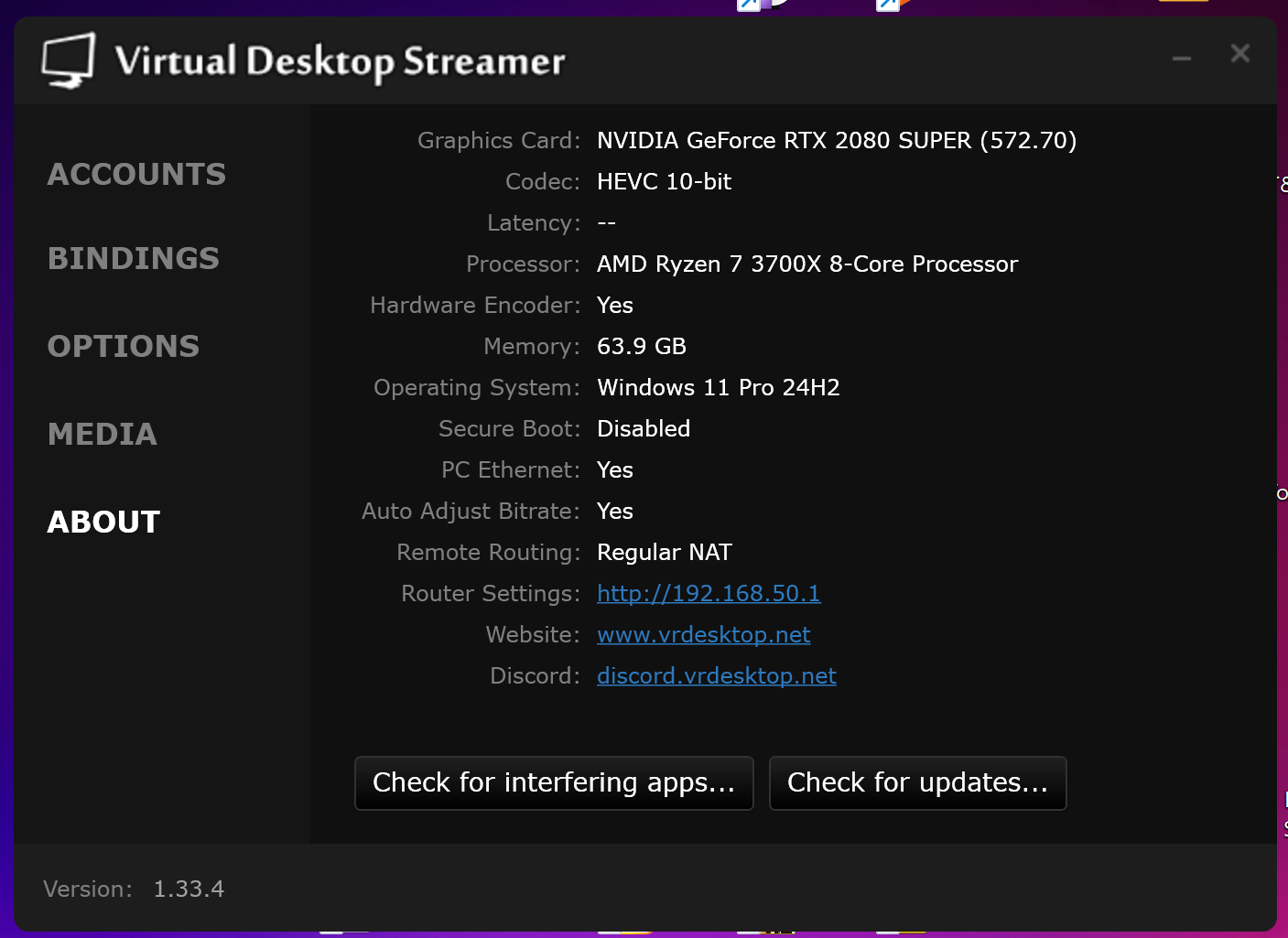This screenshot has height=938, width=1288.
Task: Click Check for interfering apps button
Action: point(554,783)
